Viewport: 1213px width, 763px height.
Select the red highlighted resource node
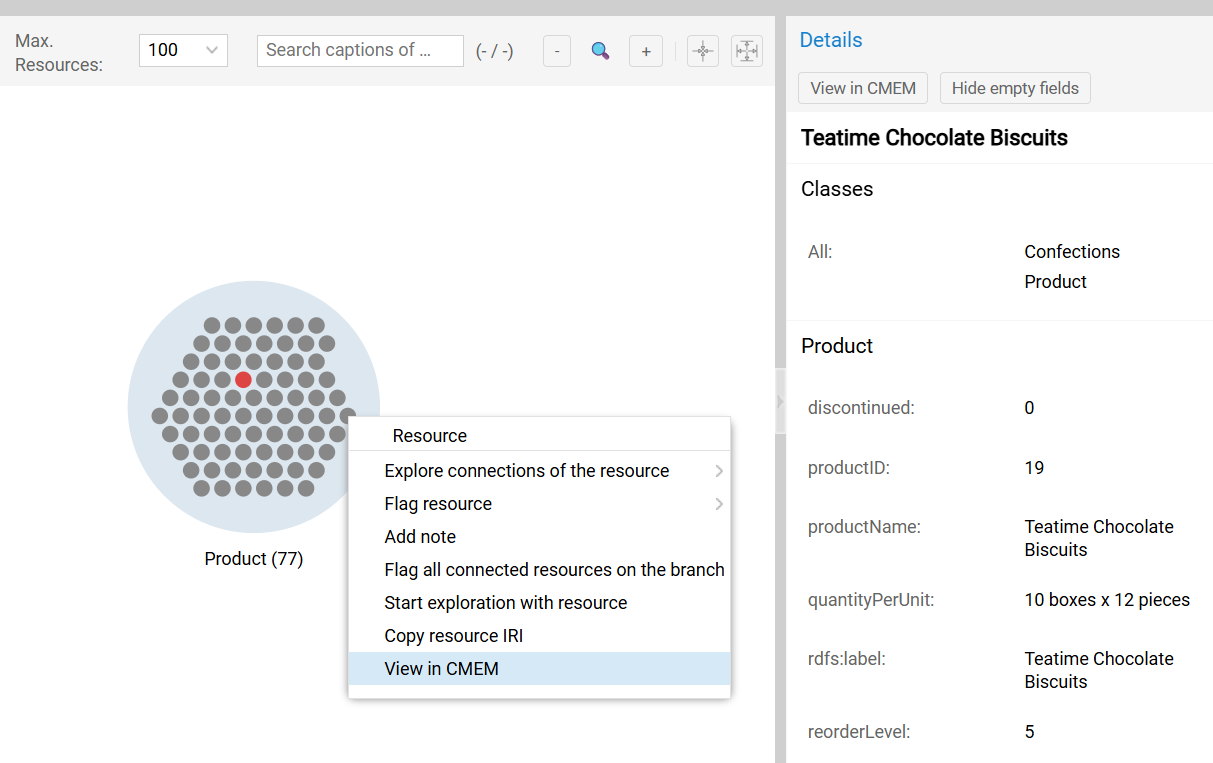243,379
